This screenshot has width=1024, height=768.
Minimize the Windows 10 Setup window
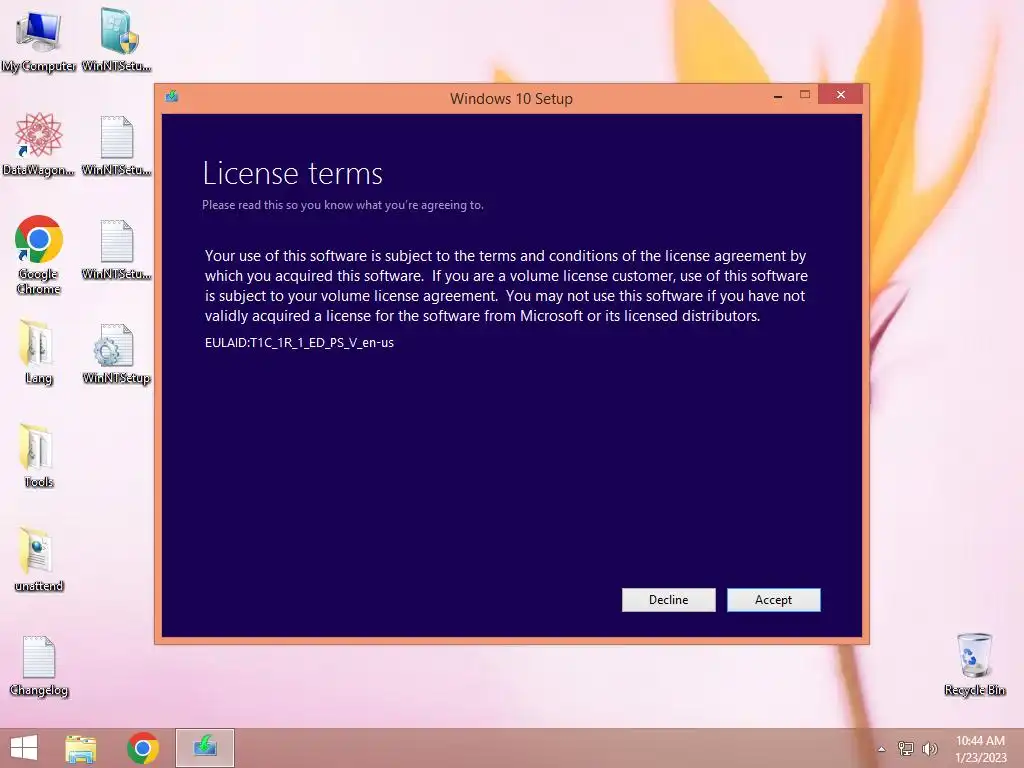778,96
